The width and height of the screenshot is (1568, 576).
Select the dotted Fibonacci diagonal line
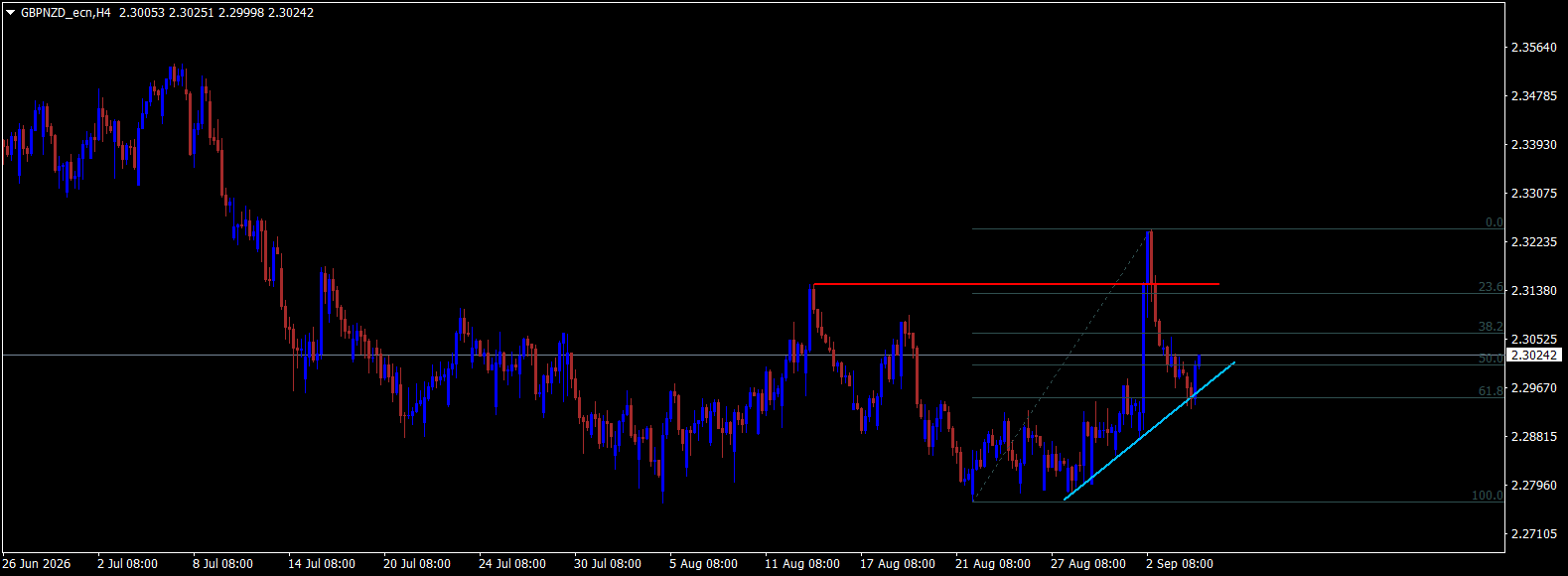1061,365
